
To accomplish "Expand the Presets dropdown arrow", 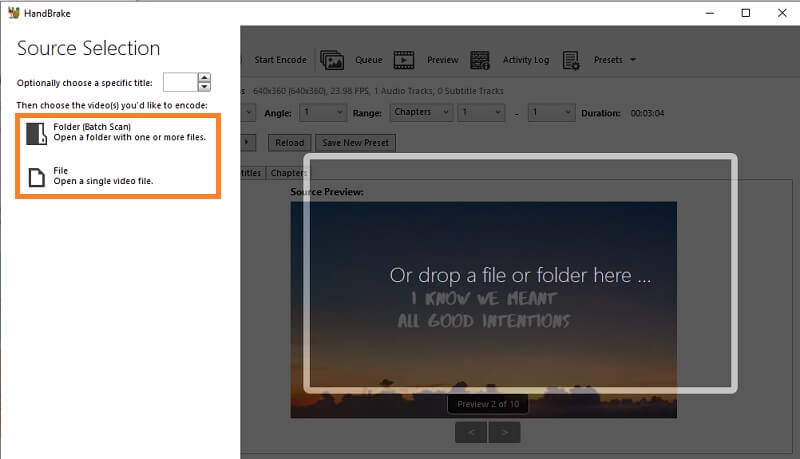I will click(x=632, y=60).
